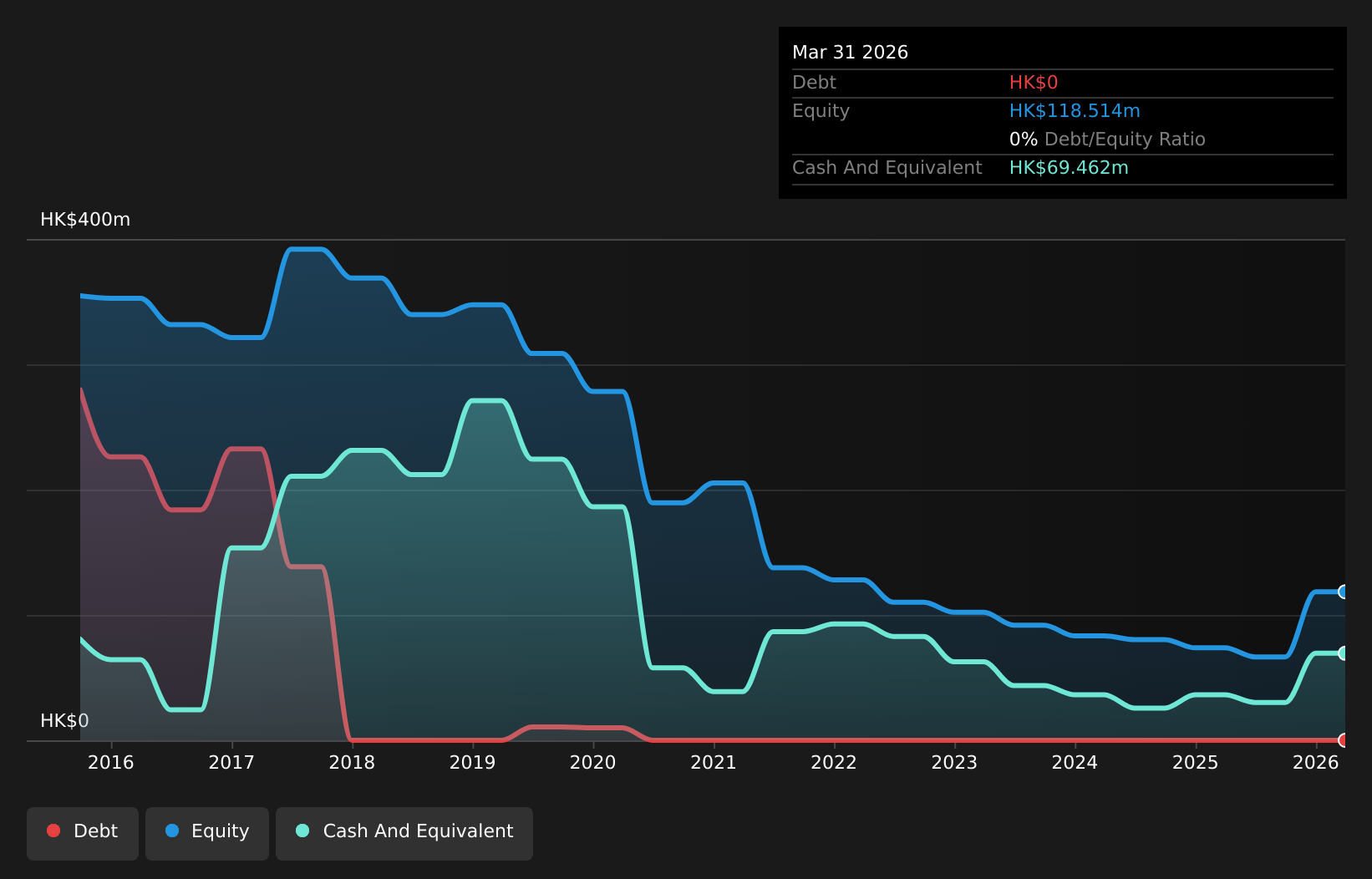Click the 2025 x-axis label
This screenshot has height=879, width=1372.
click(x=1196, y=762)
